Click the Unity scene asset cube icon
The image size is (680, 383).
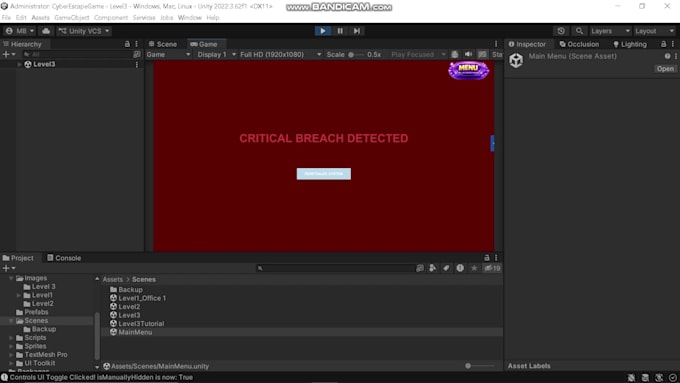point(516,60)
